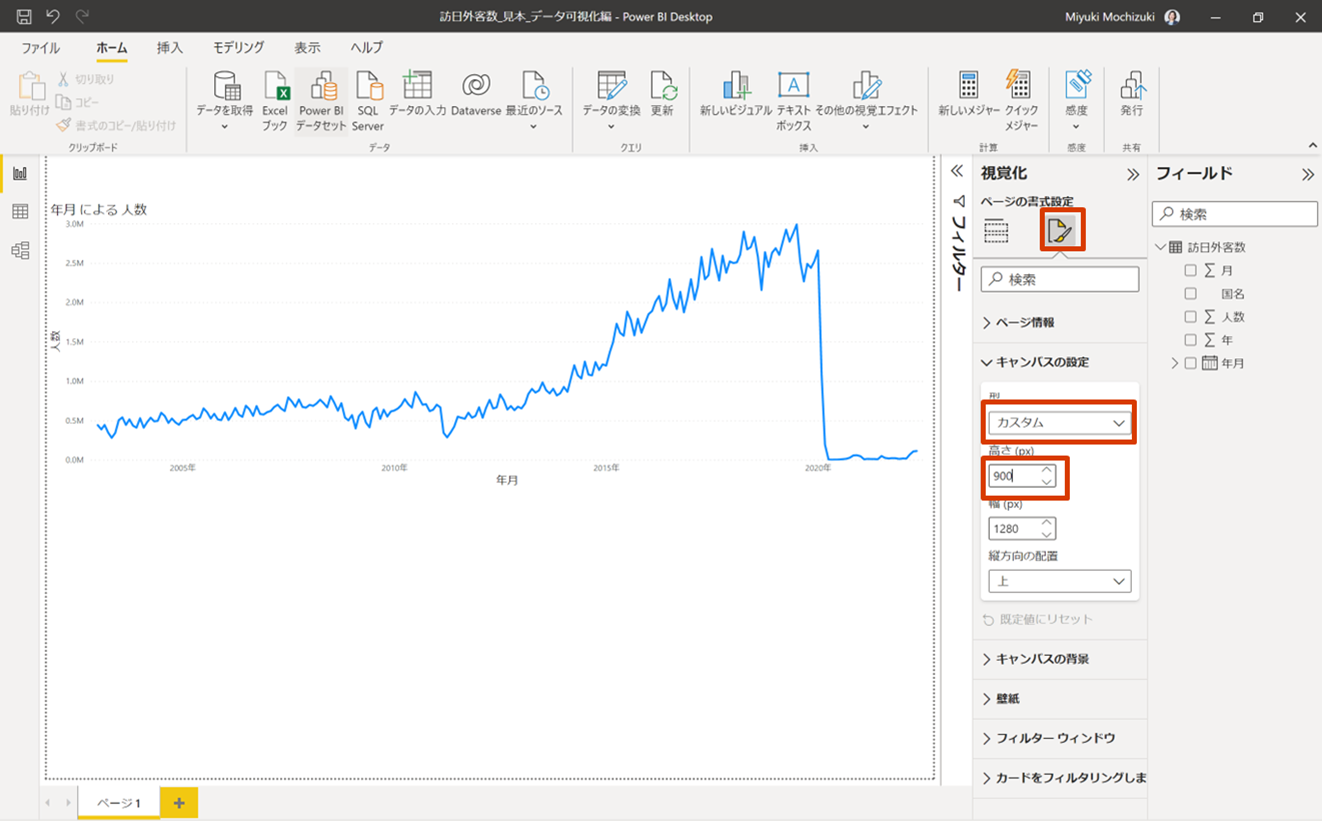The height and width of the screenshot is (821, 1322).
Task: Create クイックメジャー quick measure
Action: pos(1021,101)
